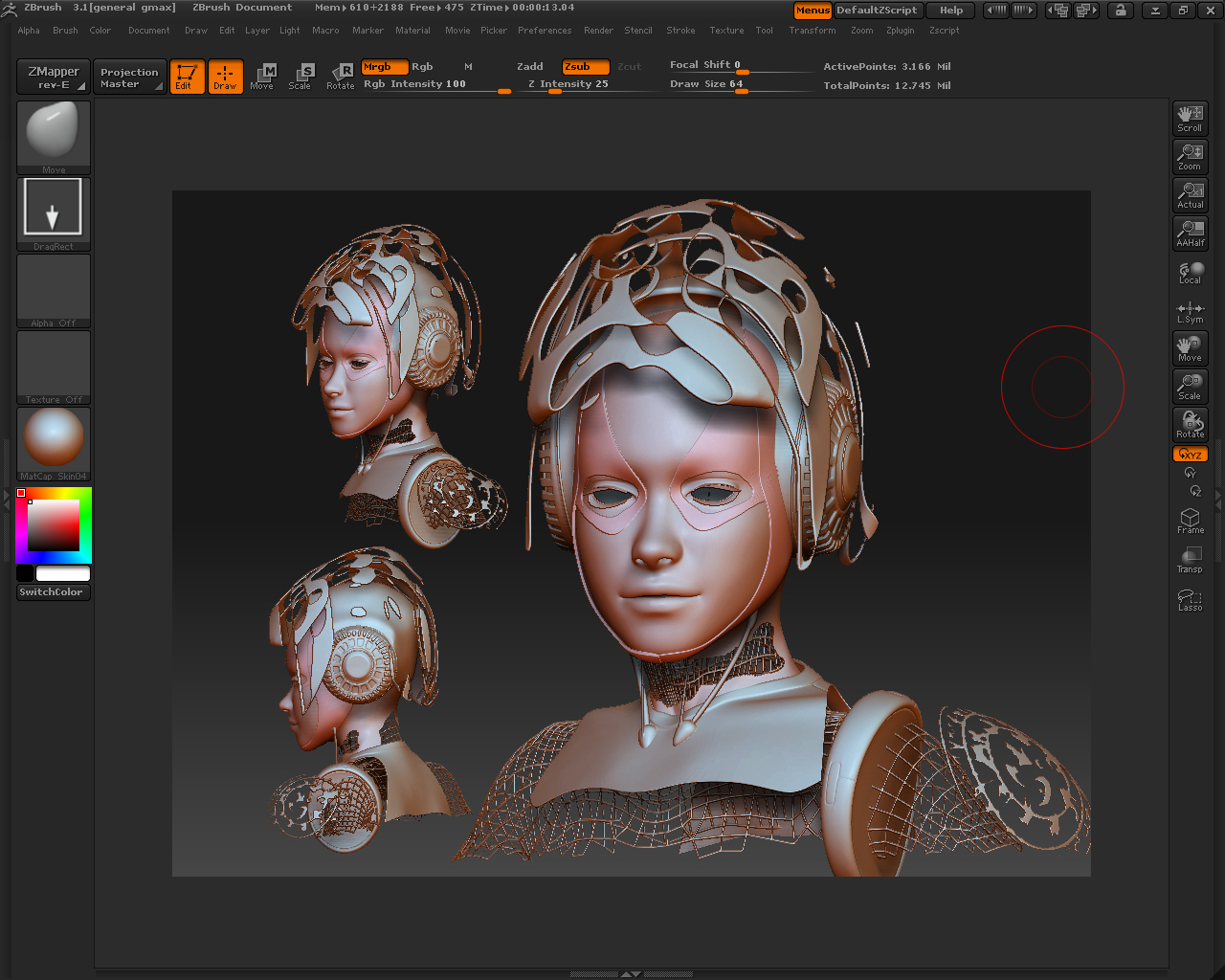The width and height of the screenshot is (1225, 980).
Task: Click the AAHalf antialiased half-size icon
Action: coord(1190,234)
